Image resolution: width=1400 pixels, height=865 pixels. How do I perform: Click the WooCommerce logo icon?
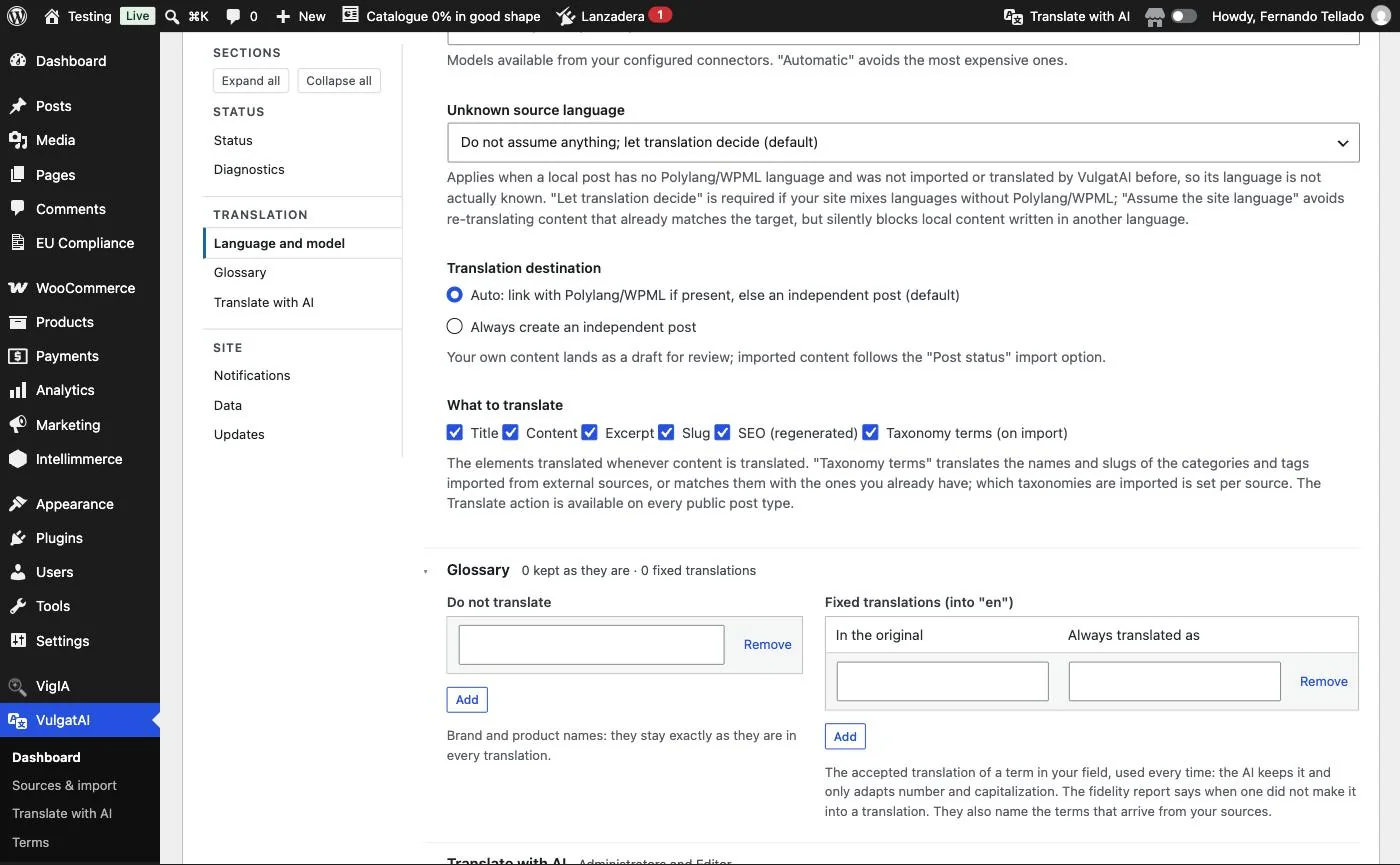click(18, 288)
